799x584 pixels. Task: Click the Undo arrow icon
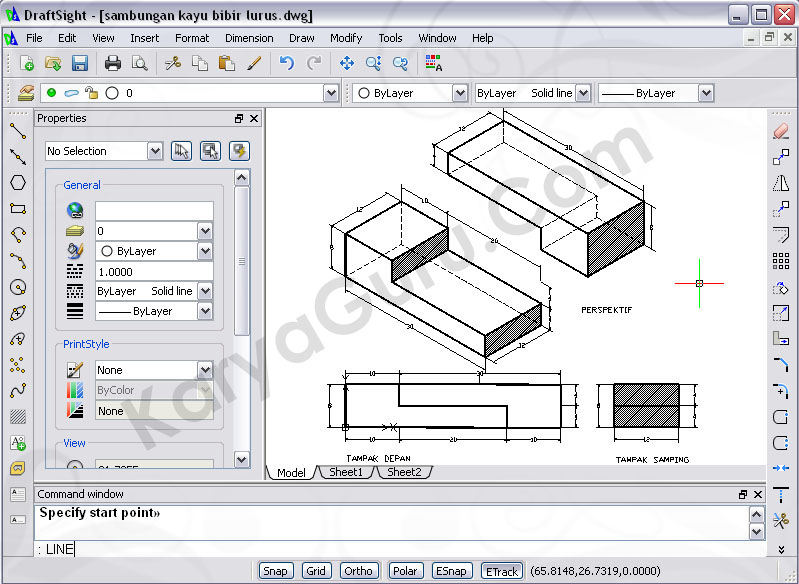click(x=287, y=63)
